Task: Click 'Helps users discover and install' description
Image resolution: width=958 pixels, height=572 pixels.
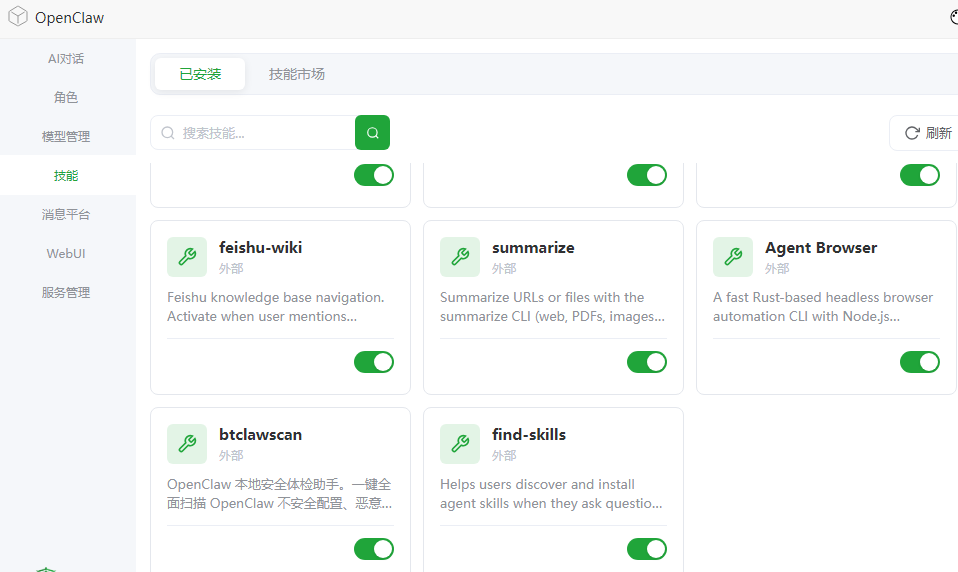Action: coord(551,494)
